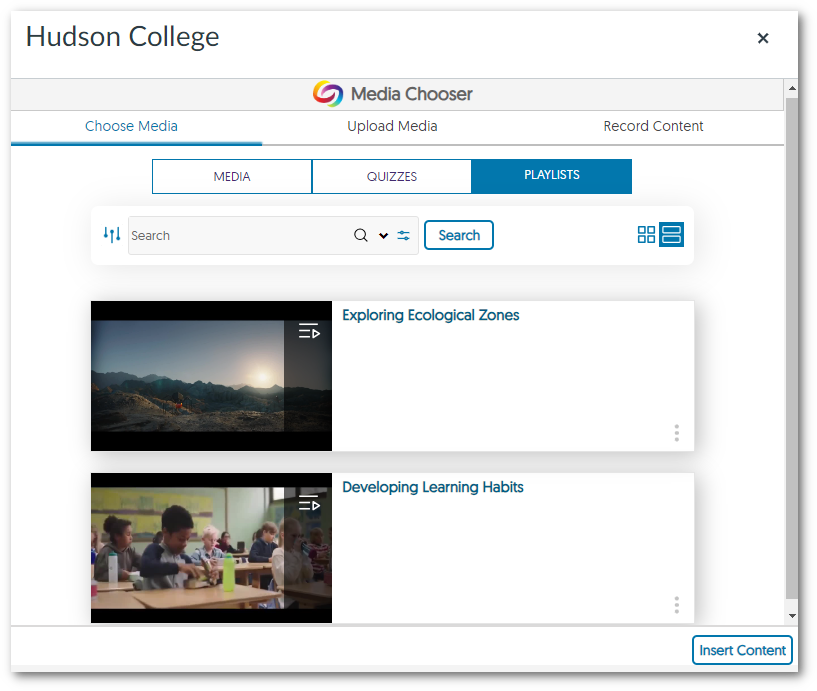Viewport: 817px width, 691px height.
Task: Click the magnifying glass inside the search bar
Action: tap(360, 235)
